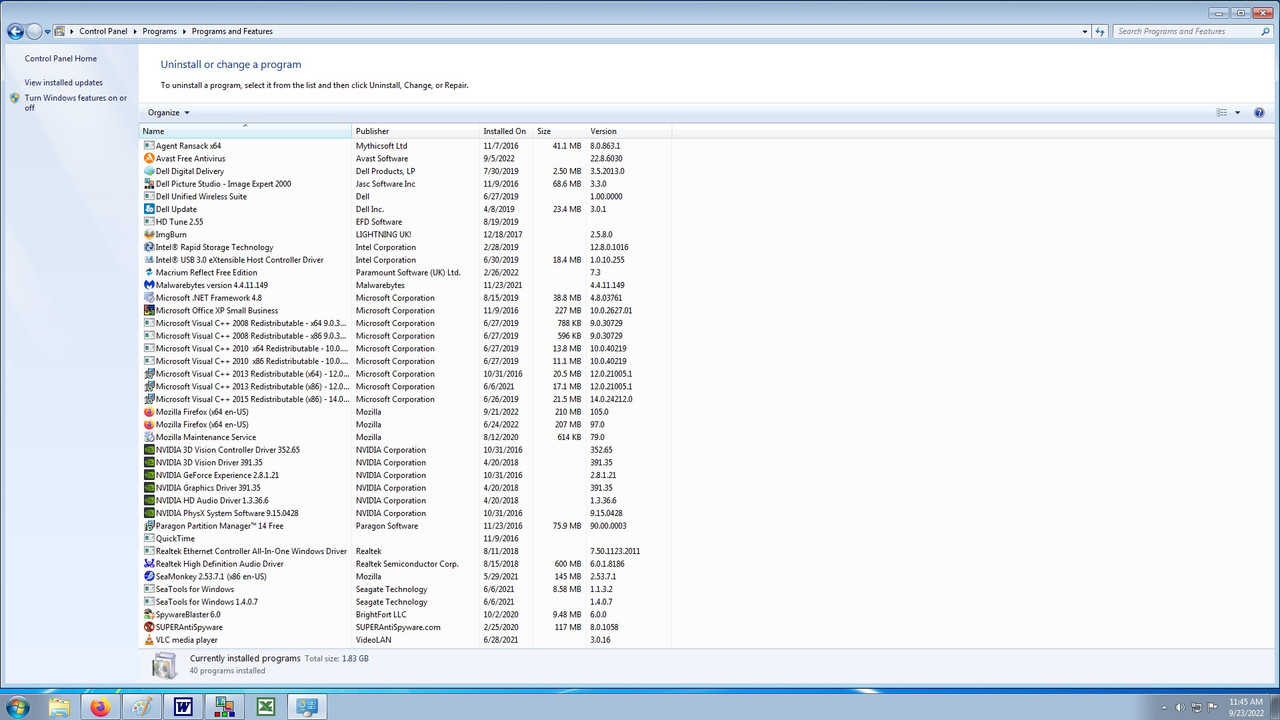
Task: Select Dell Digital Delivery entry
Action: pos(405,171)
